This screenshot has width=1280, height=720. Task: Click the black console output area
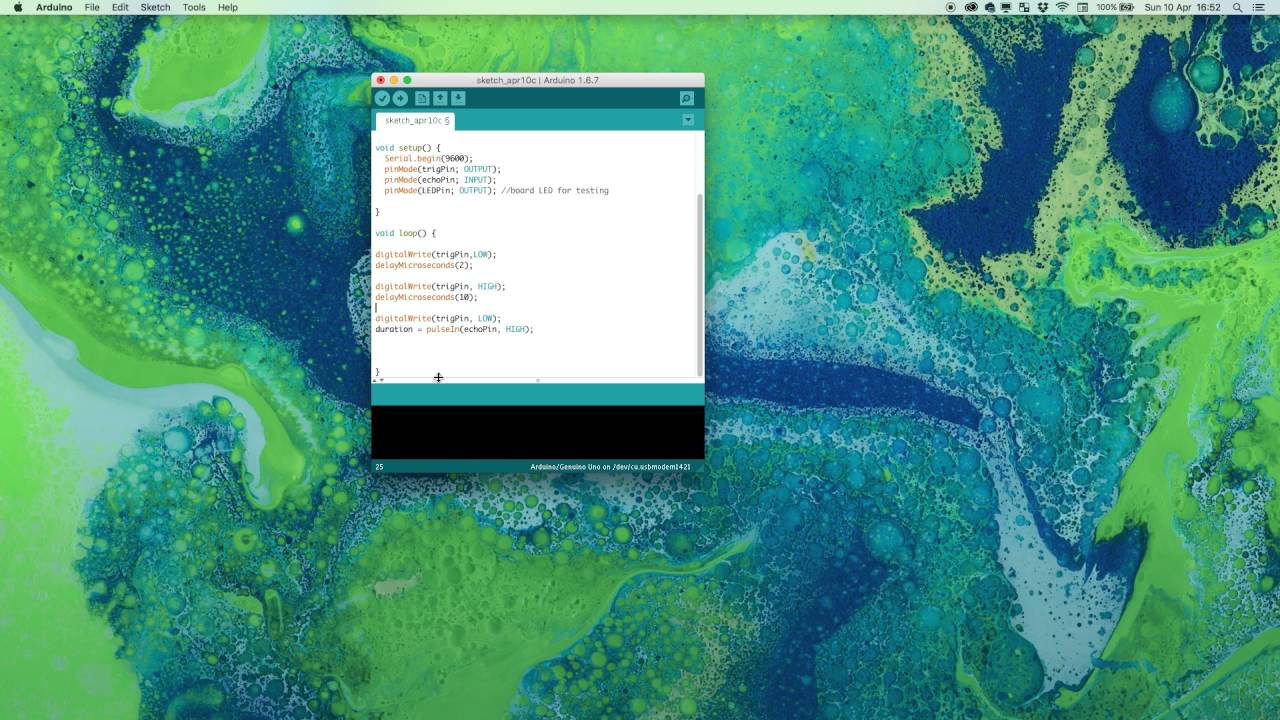[x=538, y=432]
